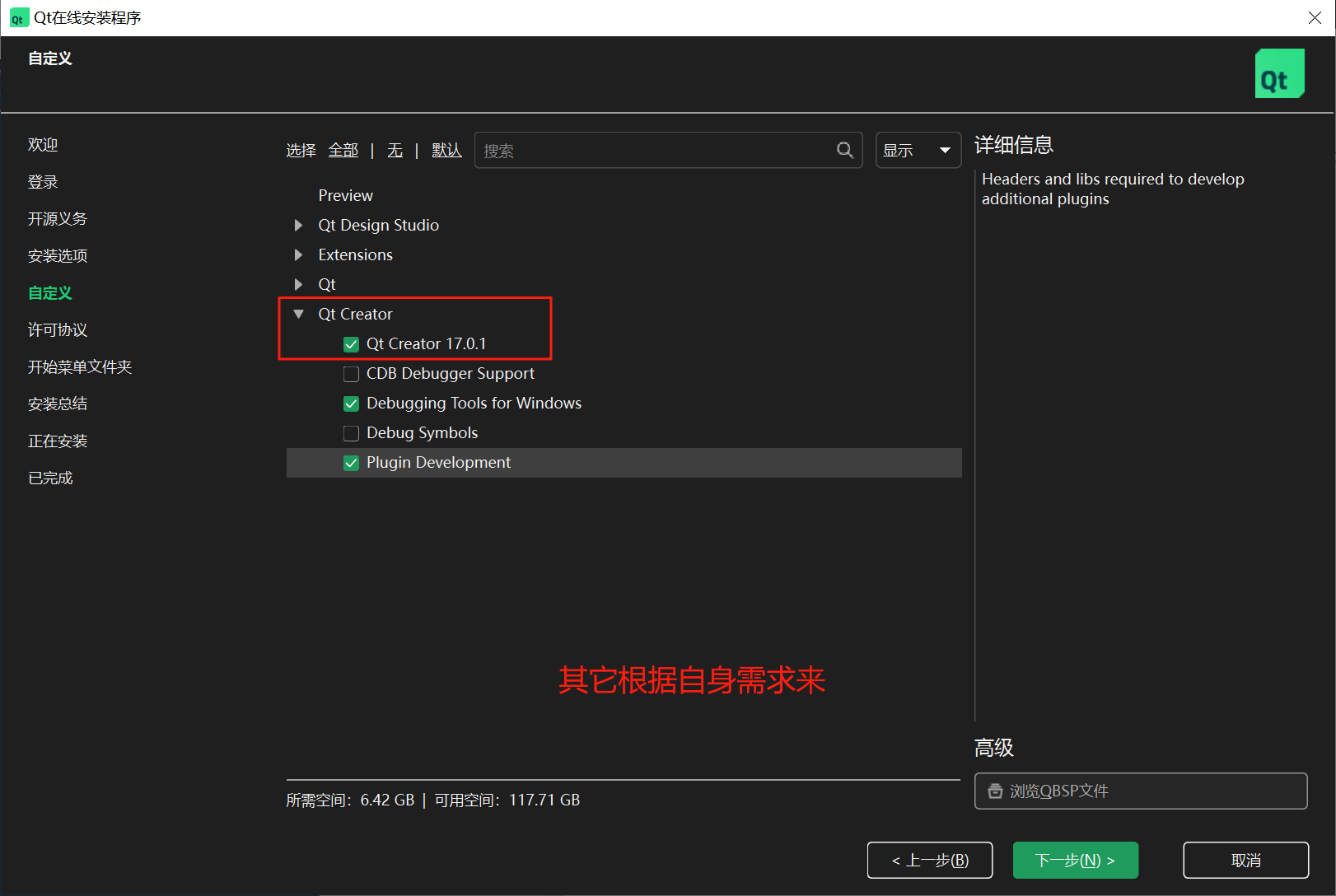Close the Qt installer window
The height and width of the screenshot is (896, 1336).
[x=1315, y=18]
